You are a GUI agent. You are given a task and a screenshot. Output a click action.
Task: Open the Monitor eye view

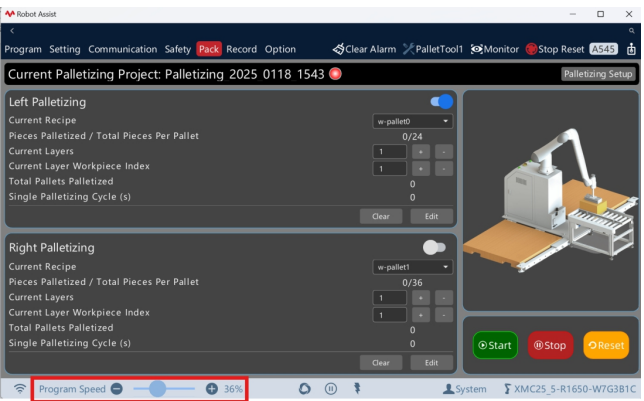point(494,49)
